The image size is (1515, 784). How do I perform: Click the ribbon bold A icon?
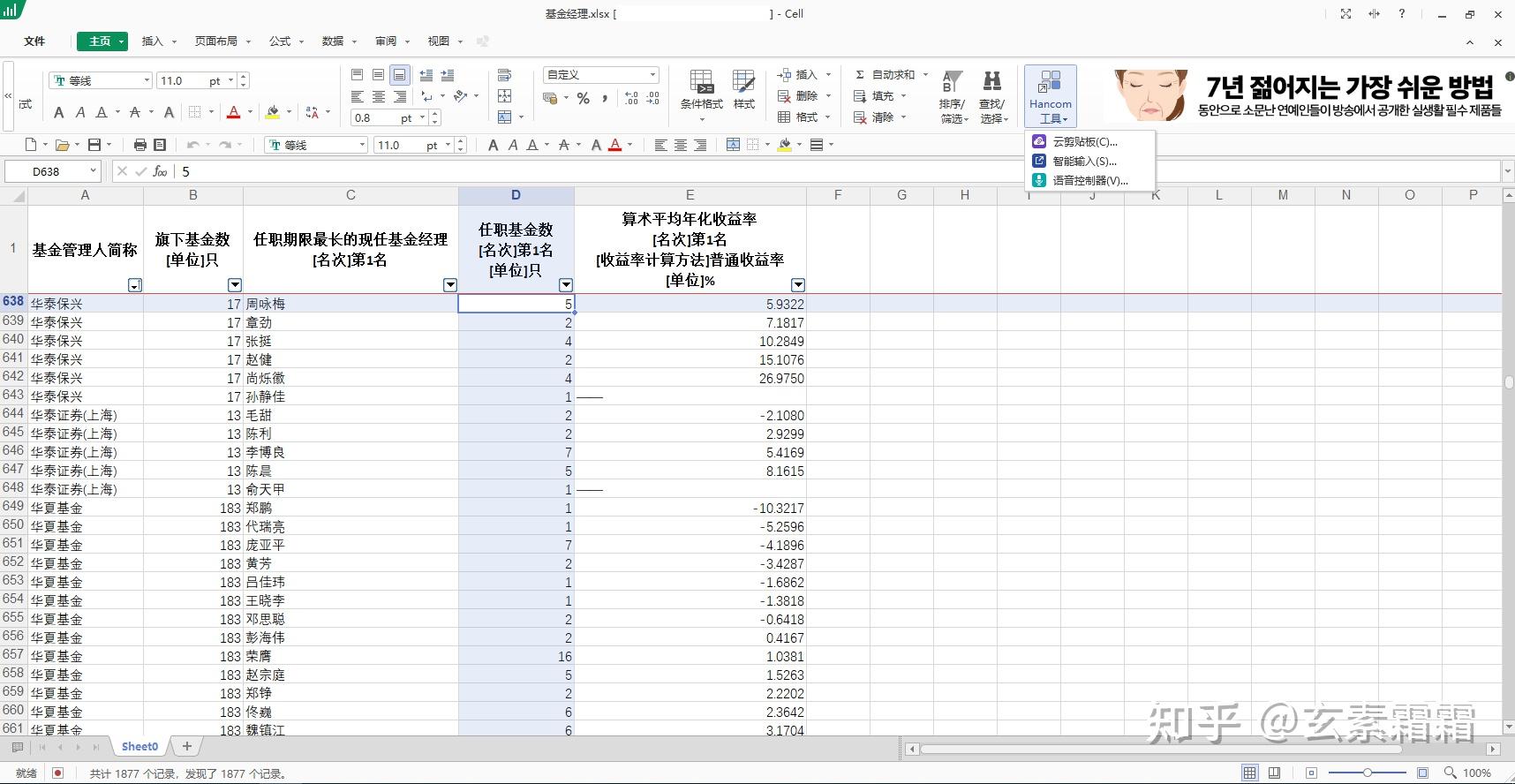[59, 112]
